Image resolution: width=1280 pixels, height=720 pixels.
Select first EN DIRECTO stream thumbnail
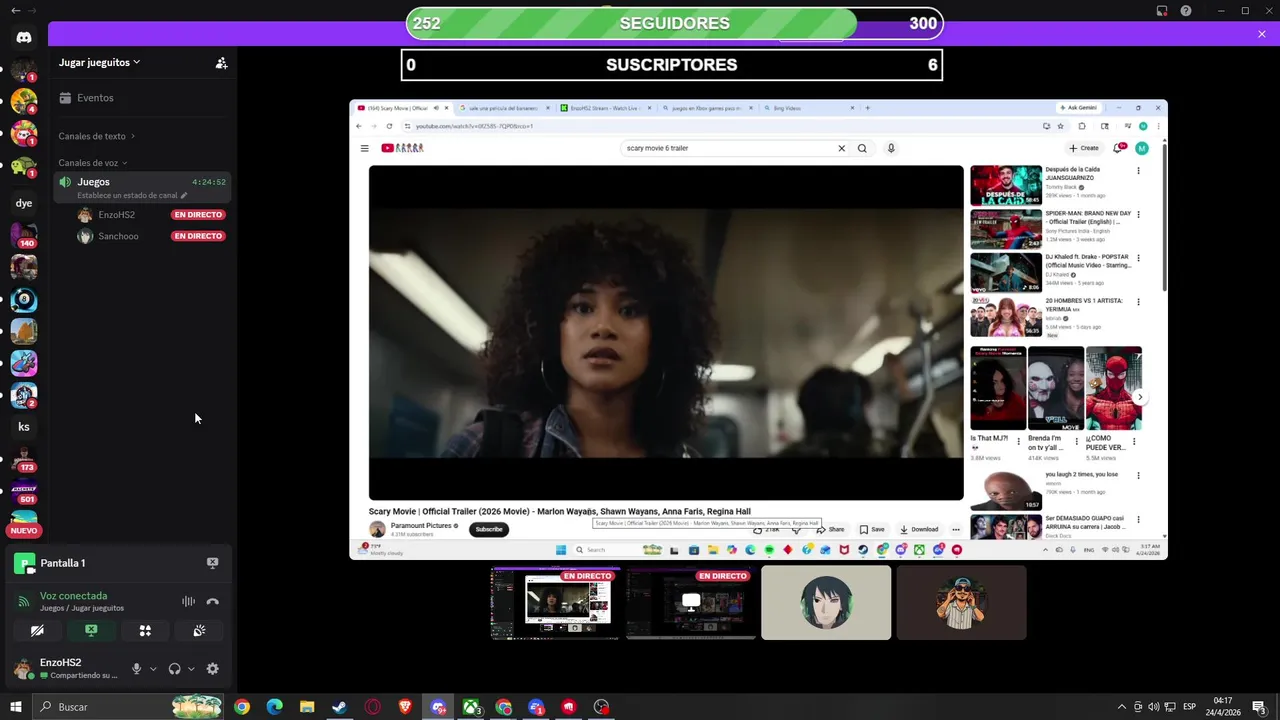point(556,603)
